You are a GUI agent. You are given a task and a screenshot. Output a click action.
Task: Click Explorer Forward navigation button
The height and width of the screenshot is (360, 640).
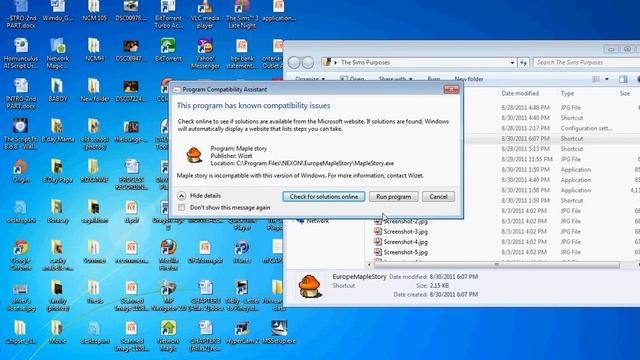click(308, 62)
